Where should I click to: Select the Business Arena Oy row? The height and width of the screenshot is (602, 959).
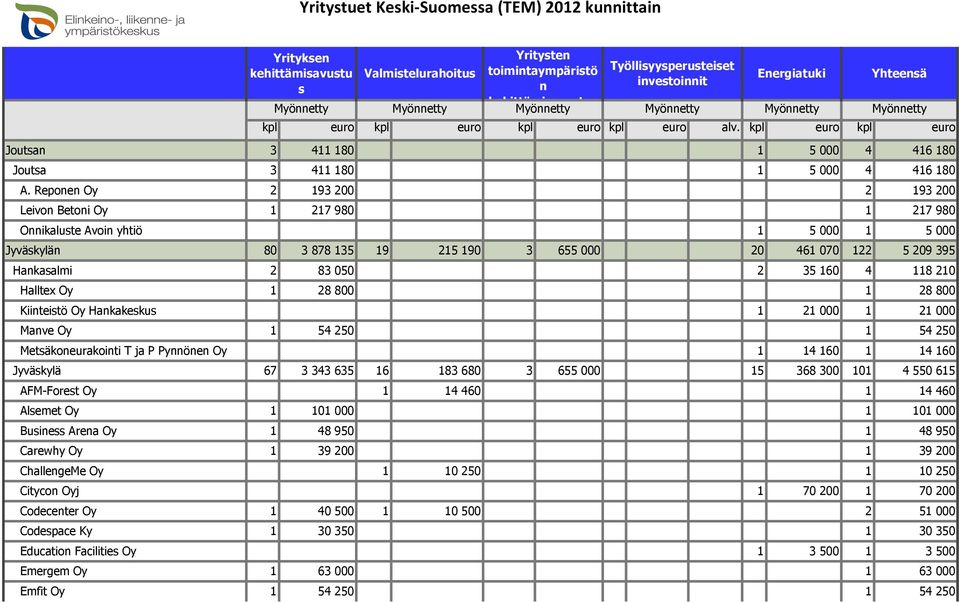[480, 431]
